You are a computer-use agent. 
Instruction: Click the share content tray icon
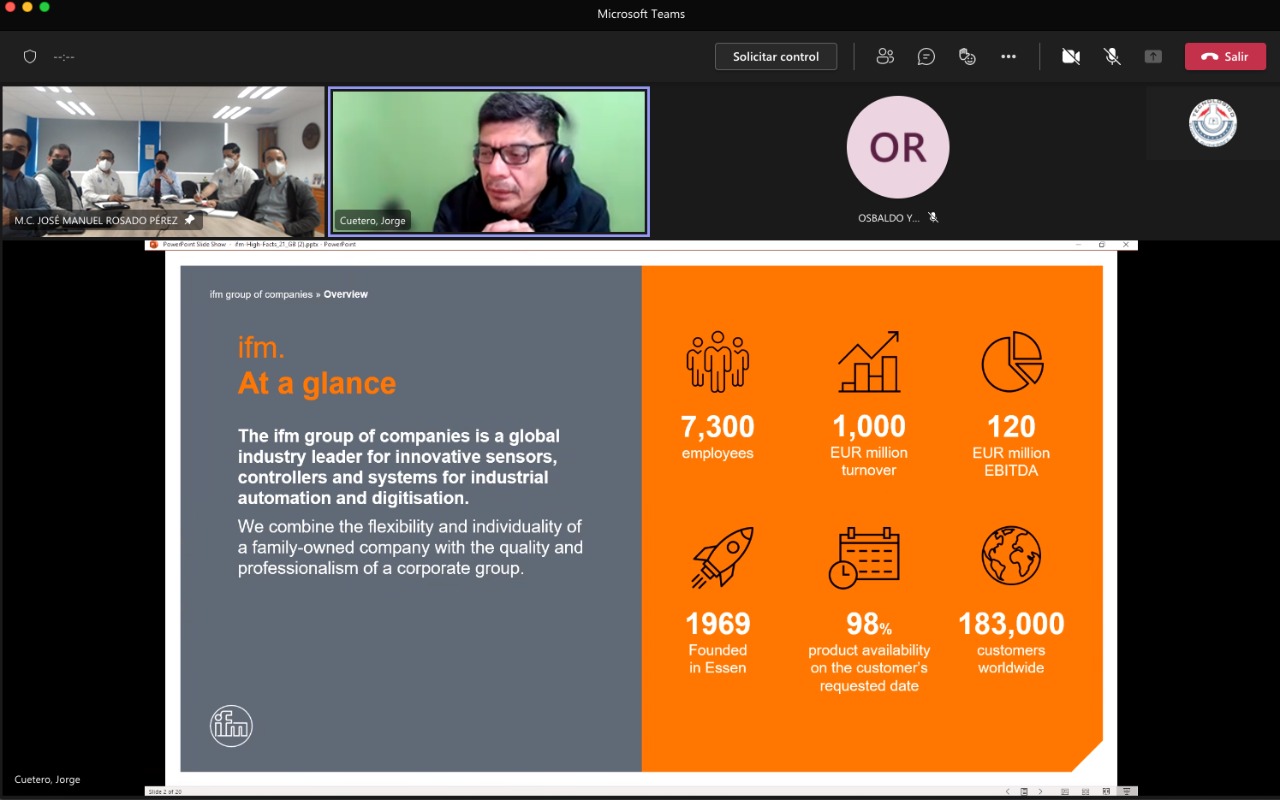point(1153,57)
